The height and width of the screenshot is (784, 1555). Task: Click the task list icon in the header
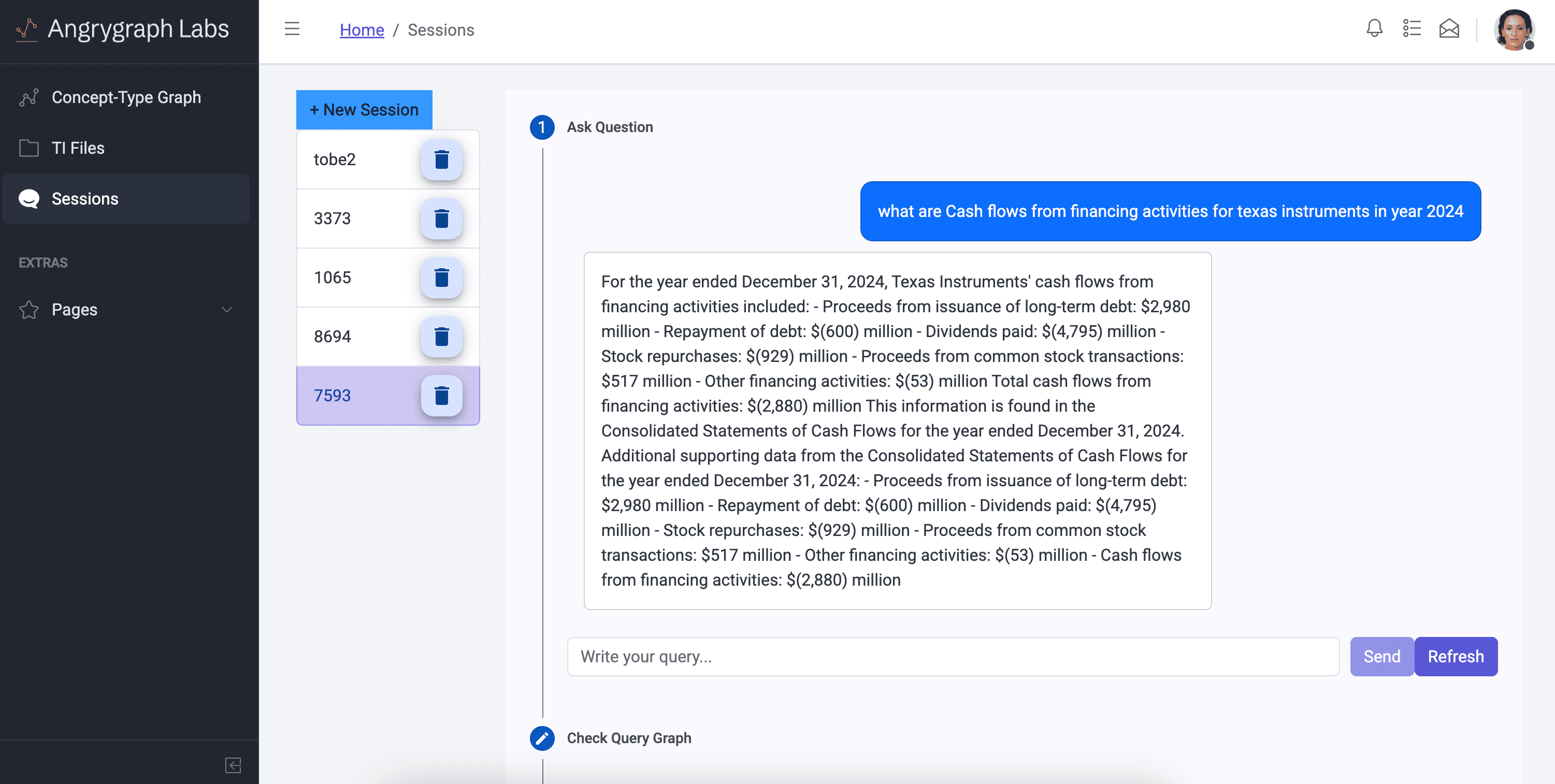coord(1412,28)
